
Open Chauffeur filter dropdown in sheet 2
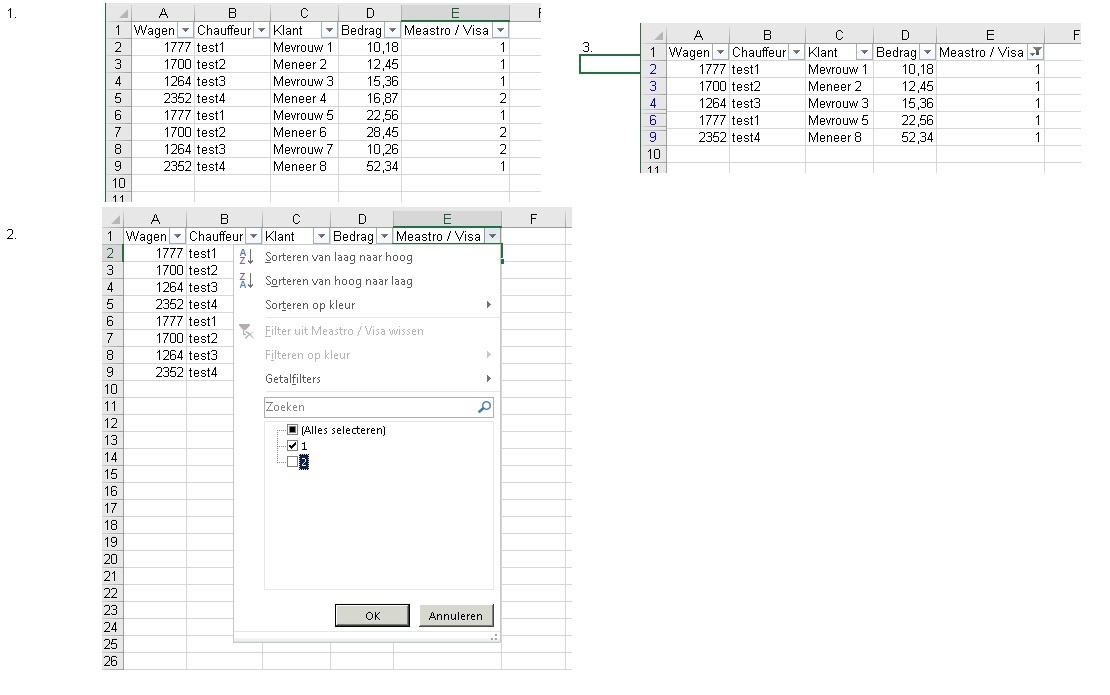point(253,236)
